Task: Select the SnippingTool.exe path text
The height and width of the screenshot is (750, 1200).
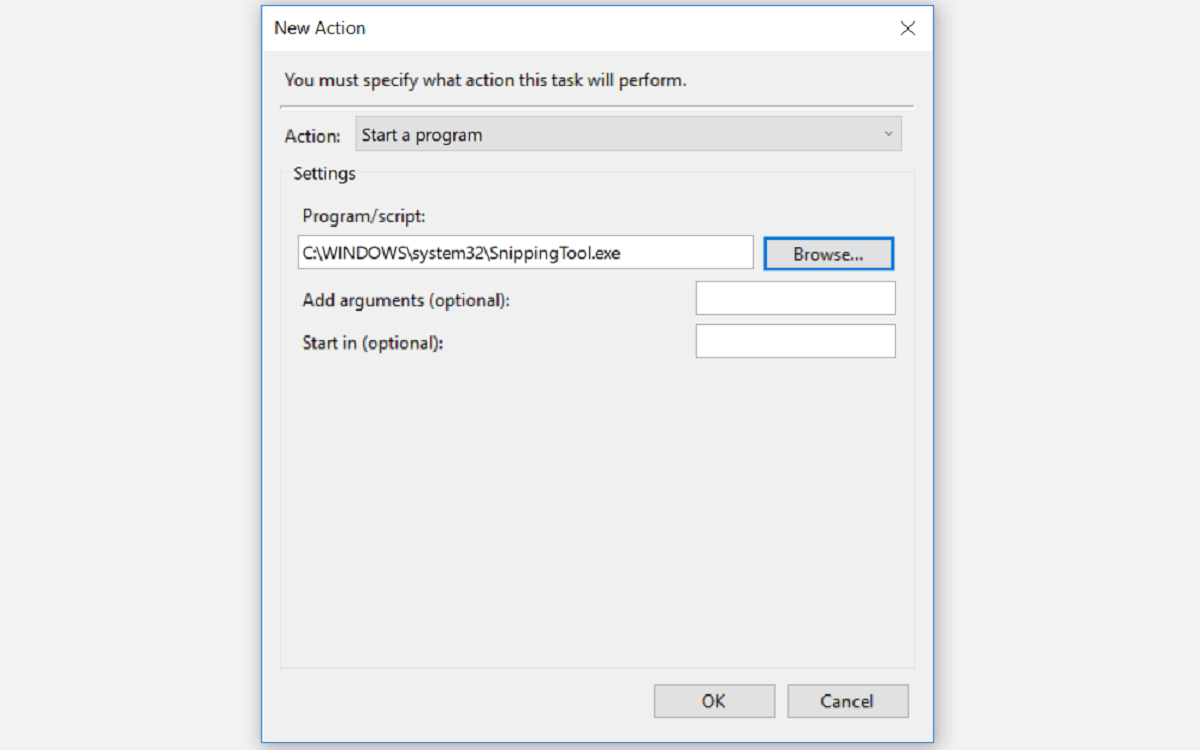Action: coord(460,252)
